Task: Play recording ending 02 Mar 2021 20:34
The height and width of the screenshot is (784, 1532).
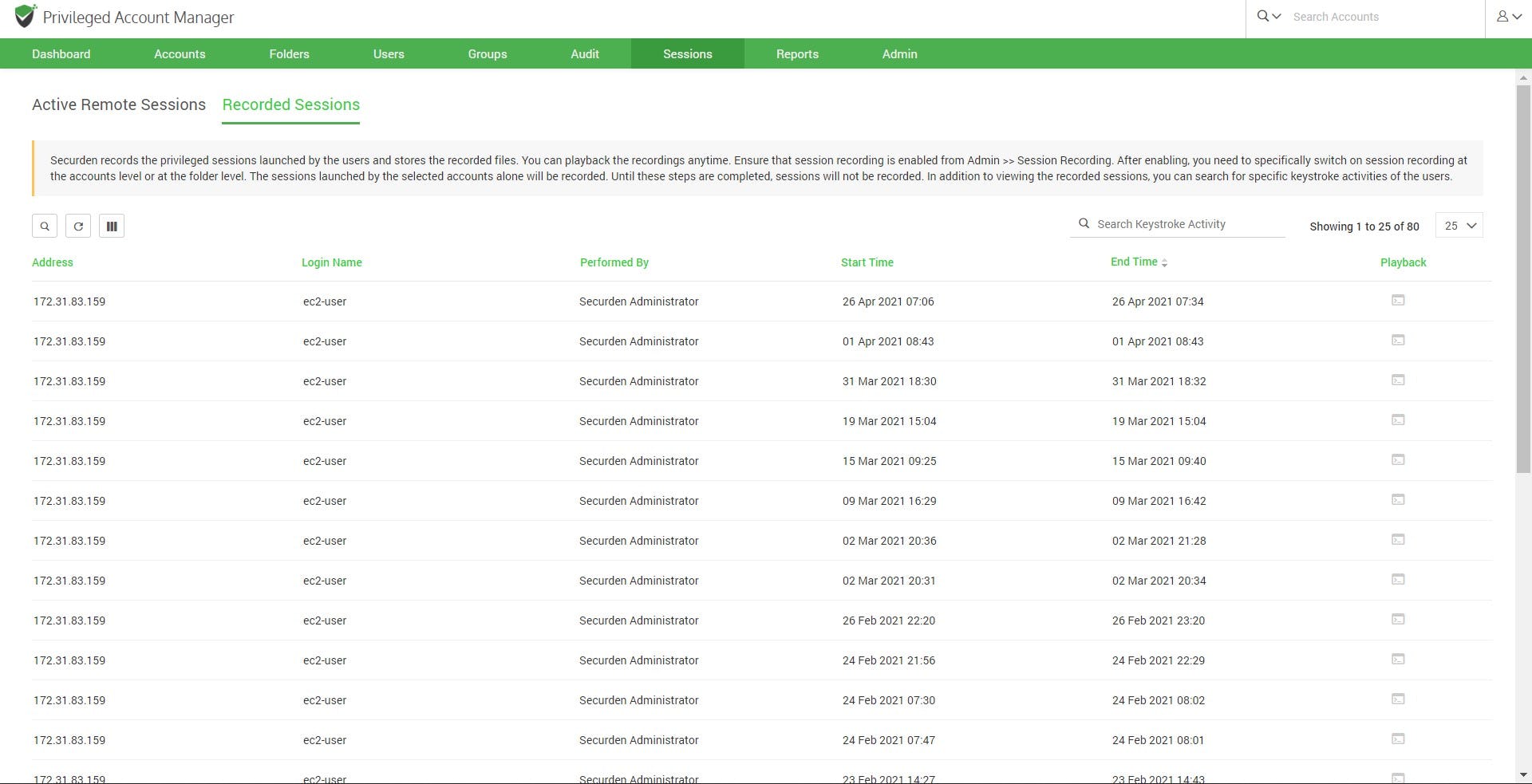Action: pos(1398,580)
